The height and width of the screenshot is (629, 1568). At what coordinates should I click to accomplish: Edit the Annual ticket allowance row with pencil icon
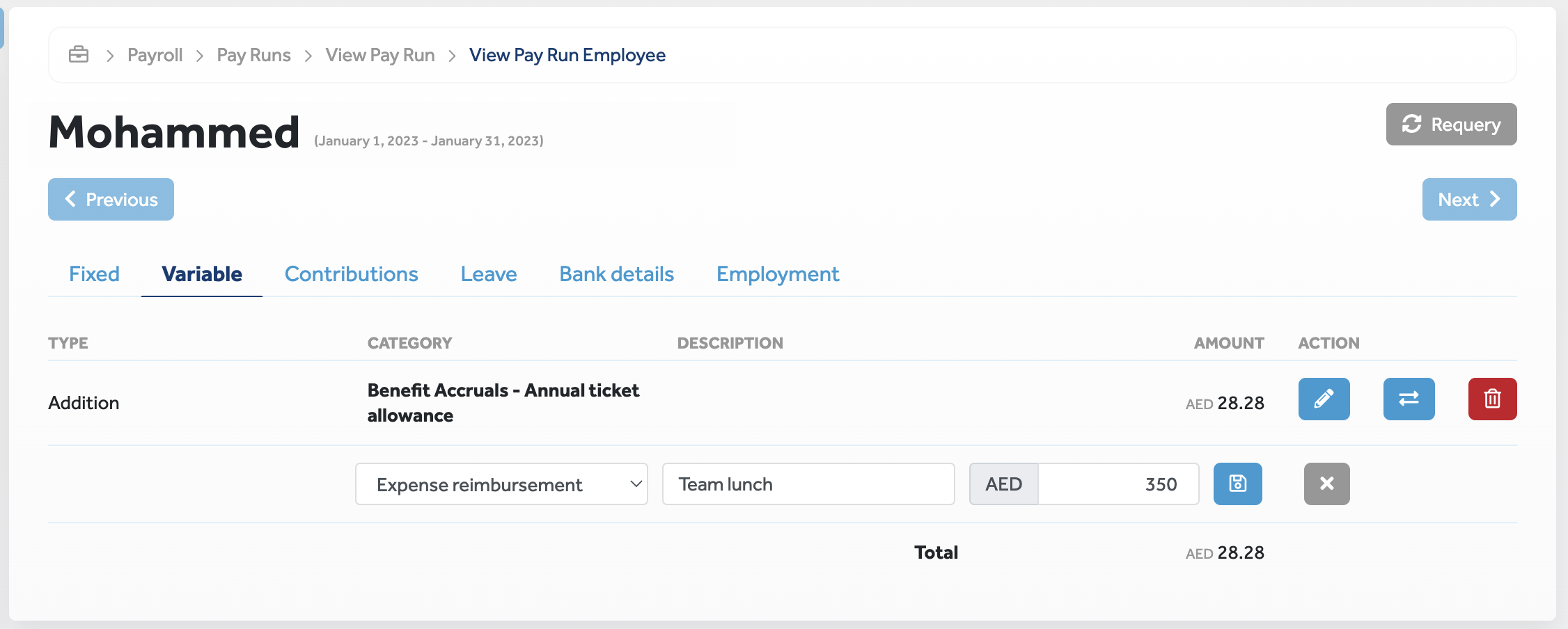pos(1324,399)
